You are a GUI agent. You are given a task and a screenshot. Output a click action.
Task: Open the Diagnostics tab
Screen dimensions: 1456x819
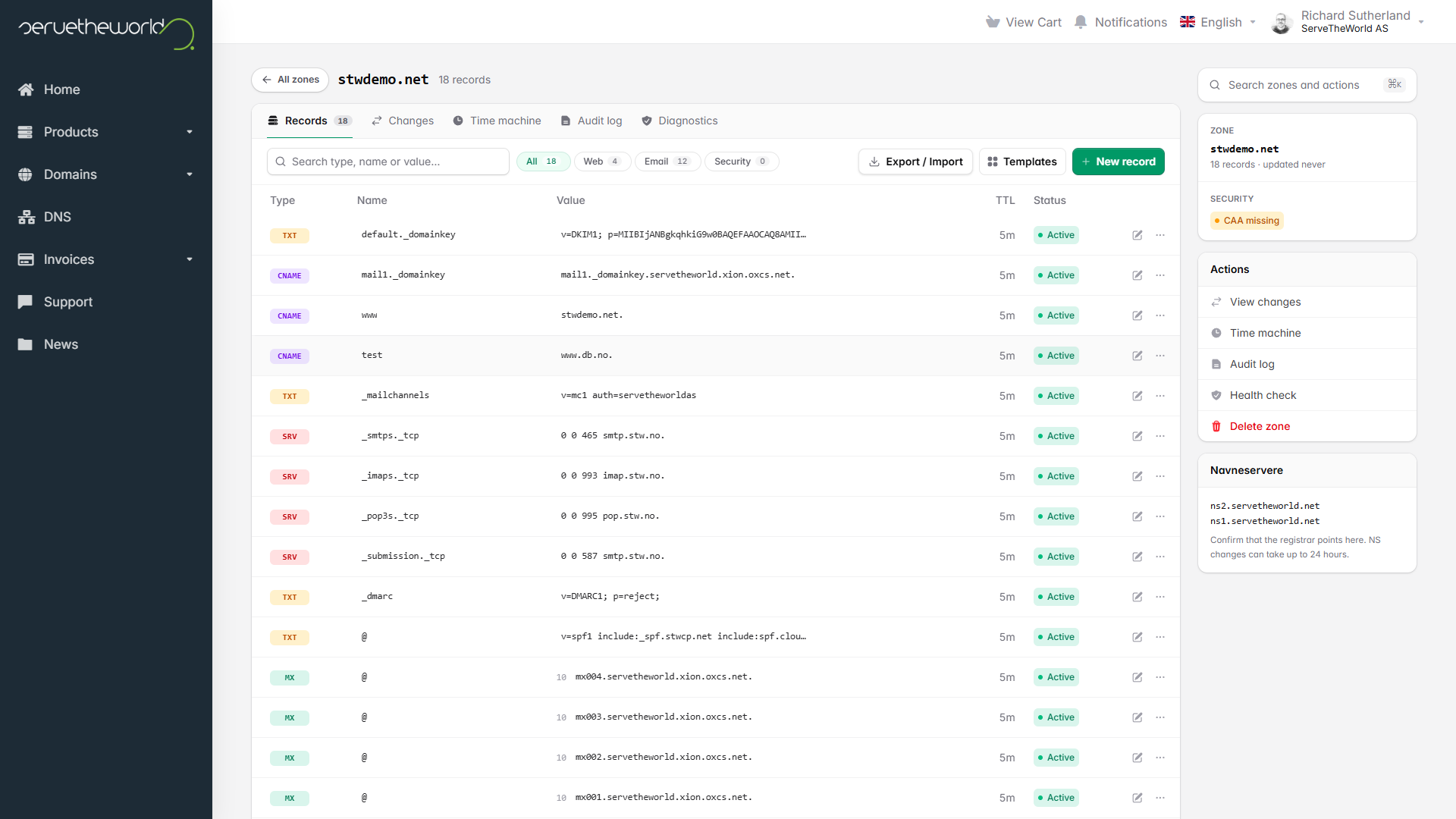click(x=679, y=121)
